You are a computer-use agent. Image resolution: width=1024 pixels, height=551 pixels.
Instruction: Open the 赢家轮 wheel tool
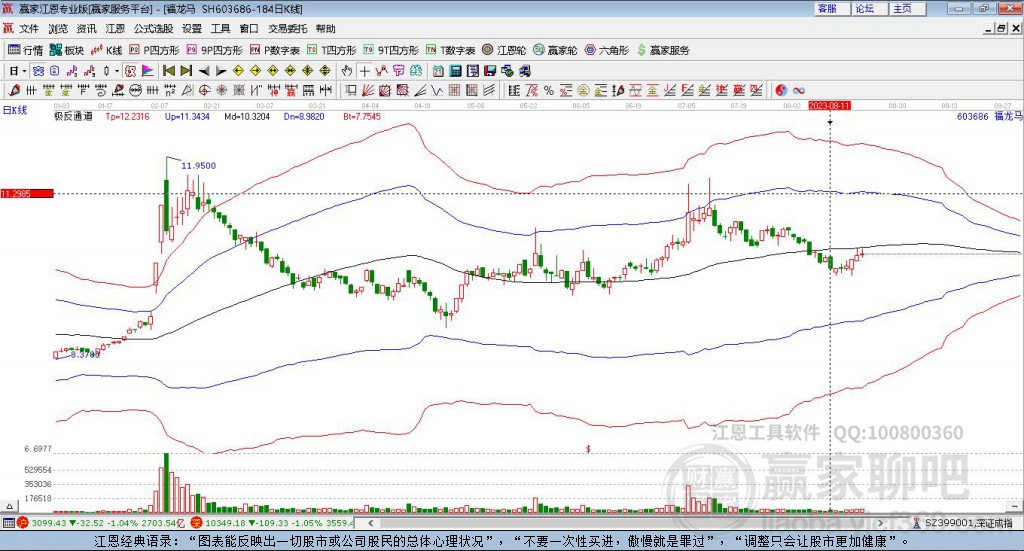(555, 50)
